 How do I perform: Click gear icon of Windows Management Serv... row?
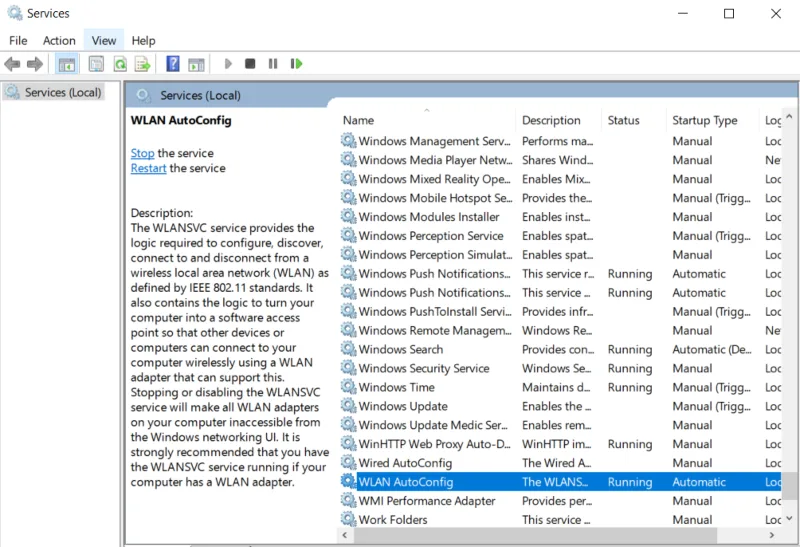pyautogui.click(x=348, y=140)
